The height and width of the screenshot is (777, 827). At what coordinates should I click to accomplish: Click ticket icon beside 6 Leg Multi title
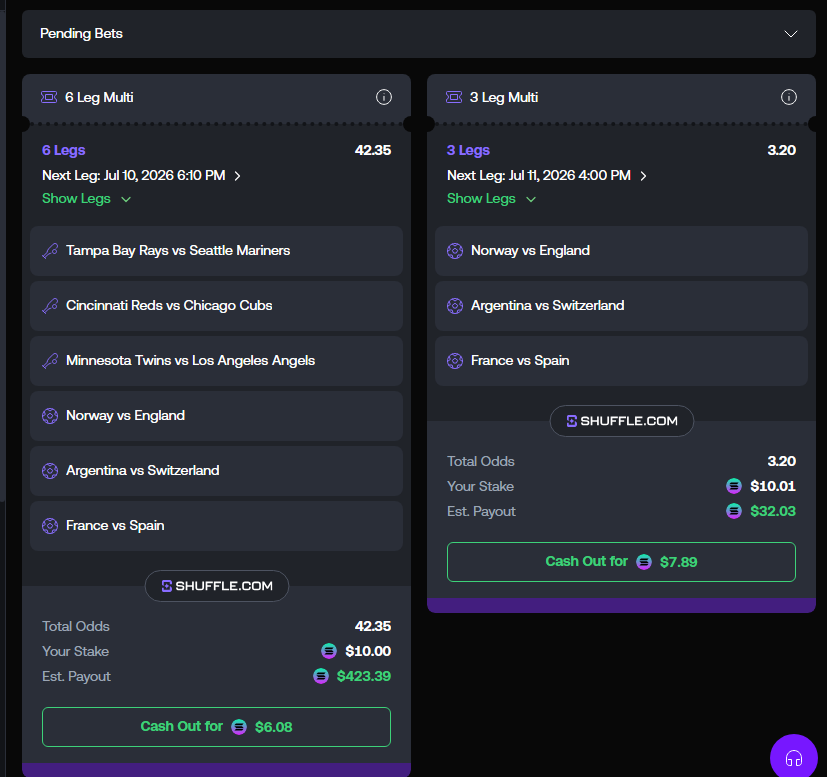[49, 97]
